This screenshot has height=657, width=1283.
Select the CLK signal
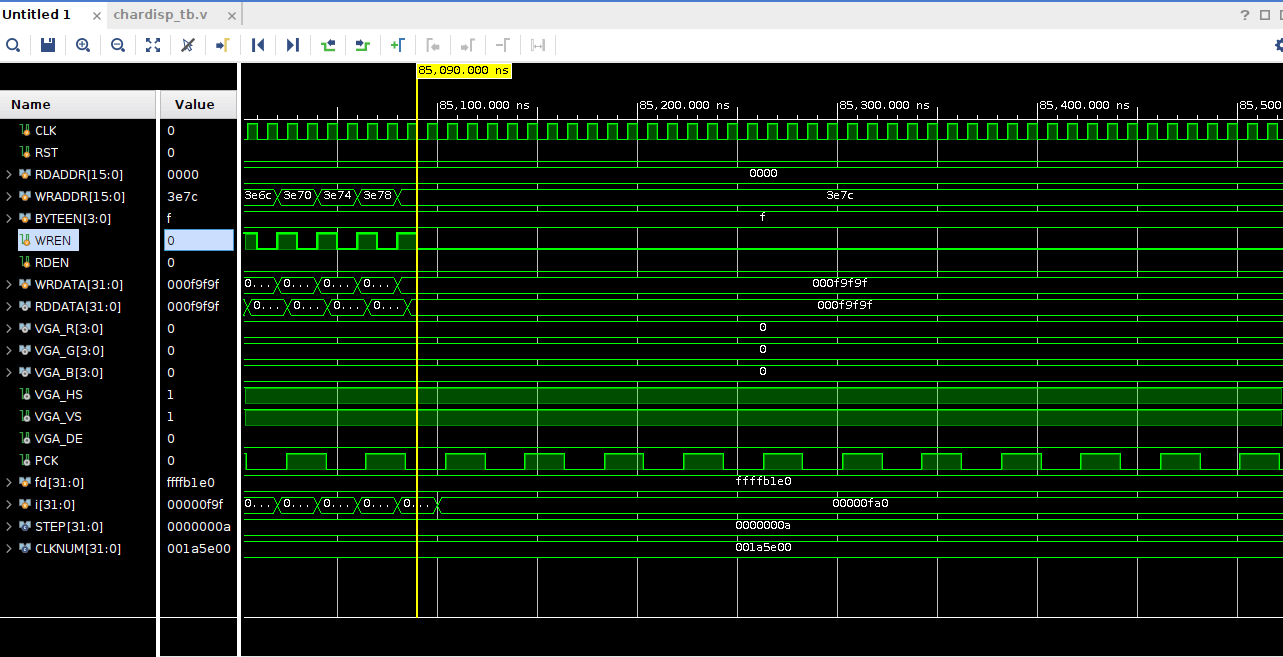pos(46,130)
